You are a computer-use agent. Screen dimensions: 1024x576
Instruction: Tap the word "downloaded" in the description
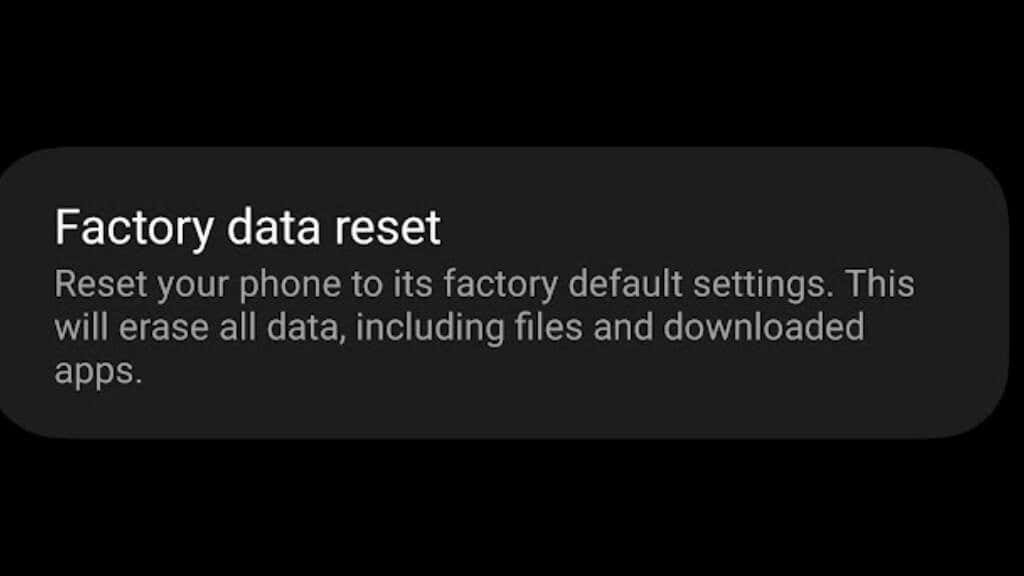coord(763,327)
